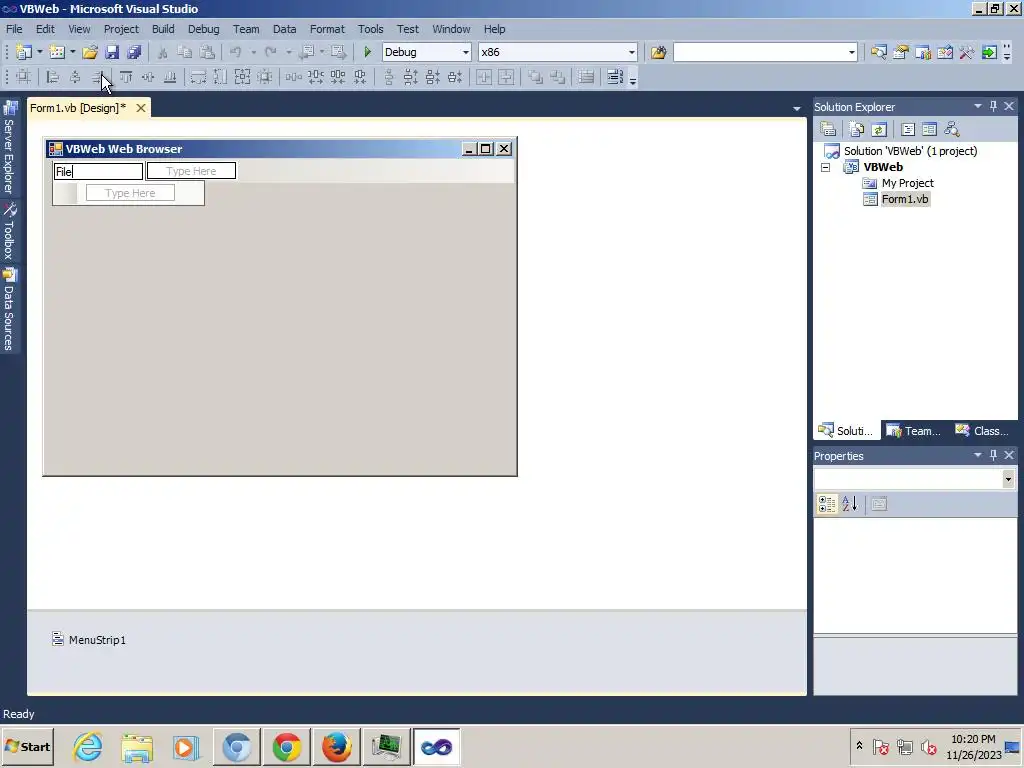Click the Align to Grid layout icon
1024x768 pixels.
coord(24,77)
